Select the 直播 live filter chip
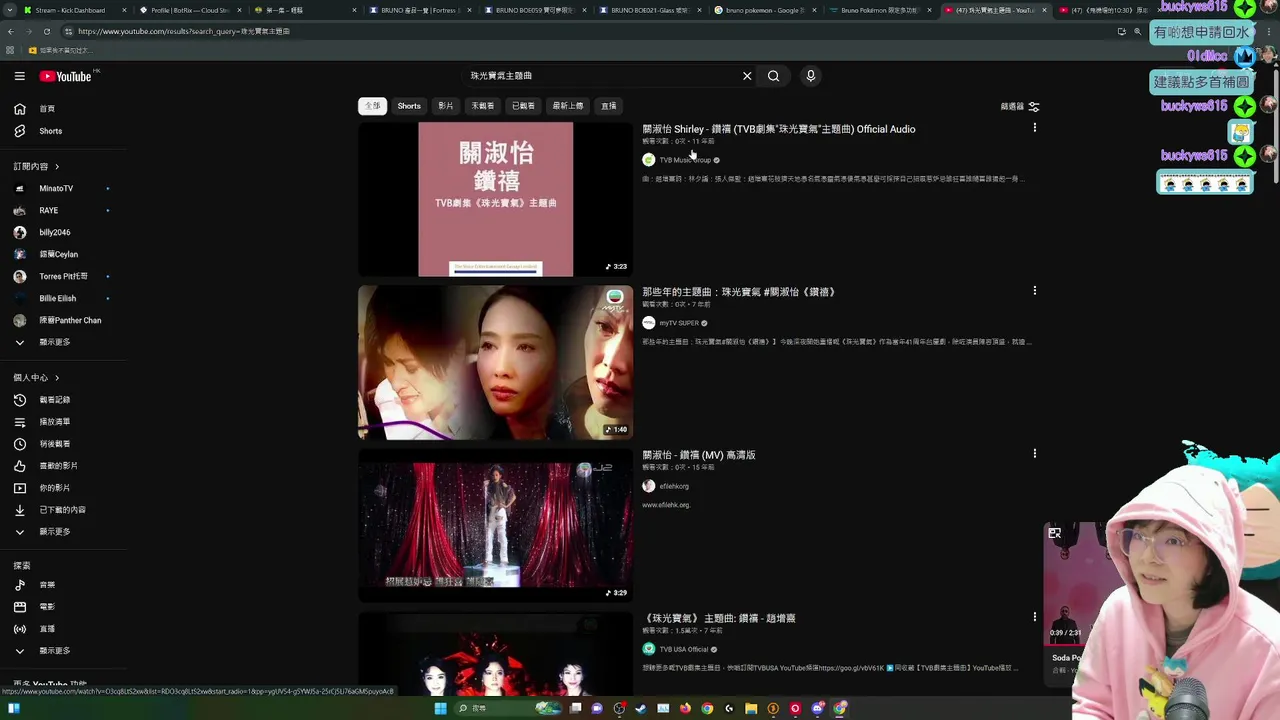The image size is (1280, 720). click(x=608, y=106)
